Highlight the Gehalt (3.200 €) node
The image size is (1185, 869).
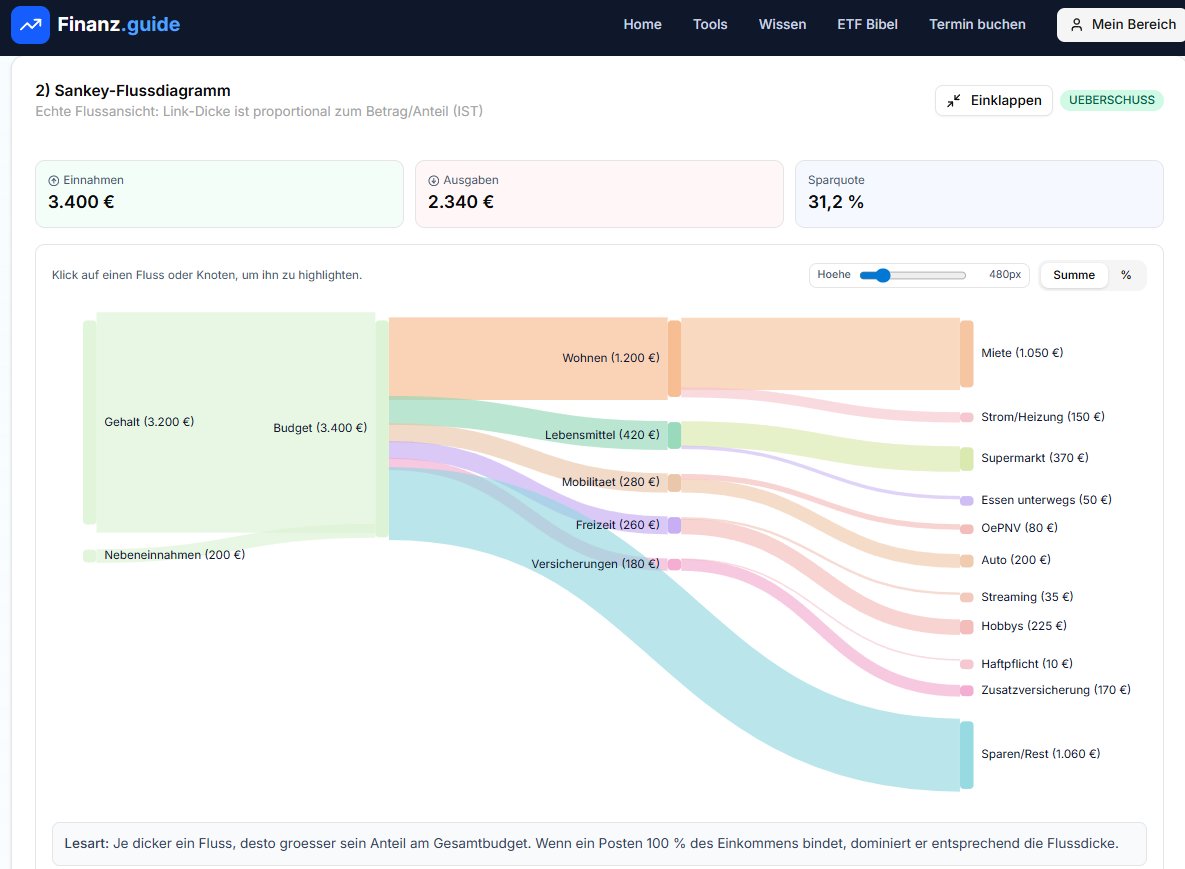89,422
